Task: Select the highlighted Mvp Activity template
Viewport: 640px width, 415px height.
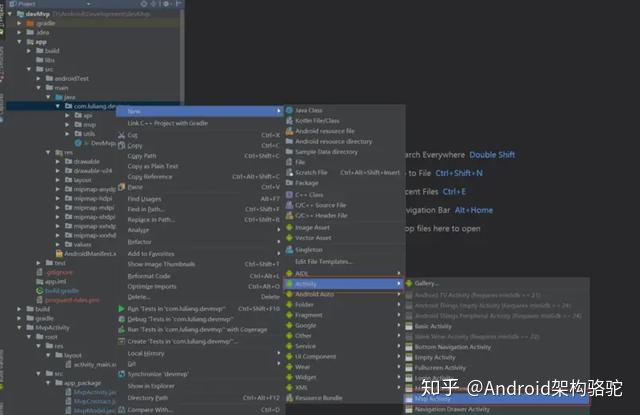Action: (496, 399)
